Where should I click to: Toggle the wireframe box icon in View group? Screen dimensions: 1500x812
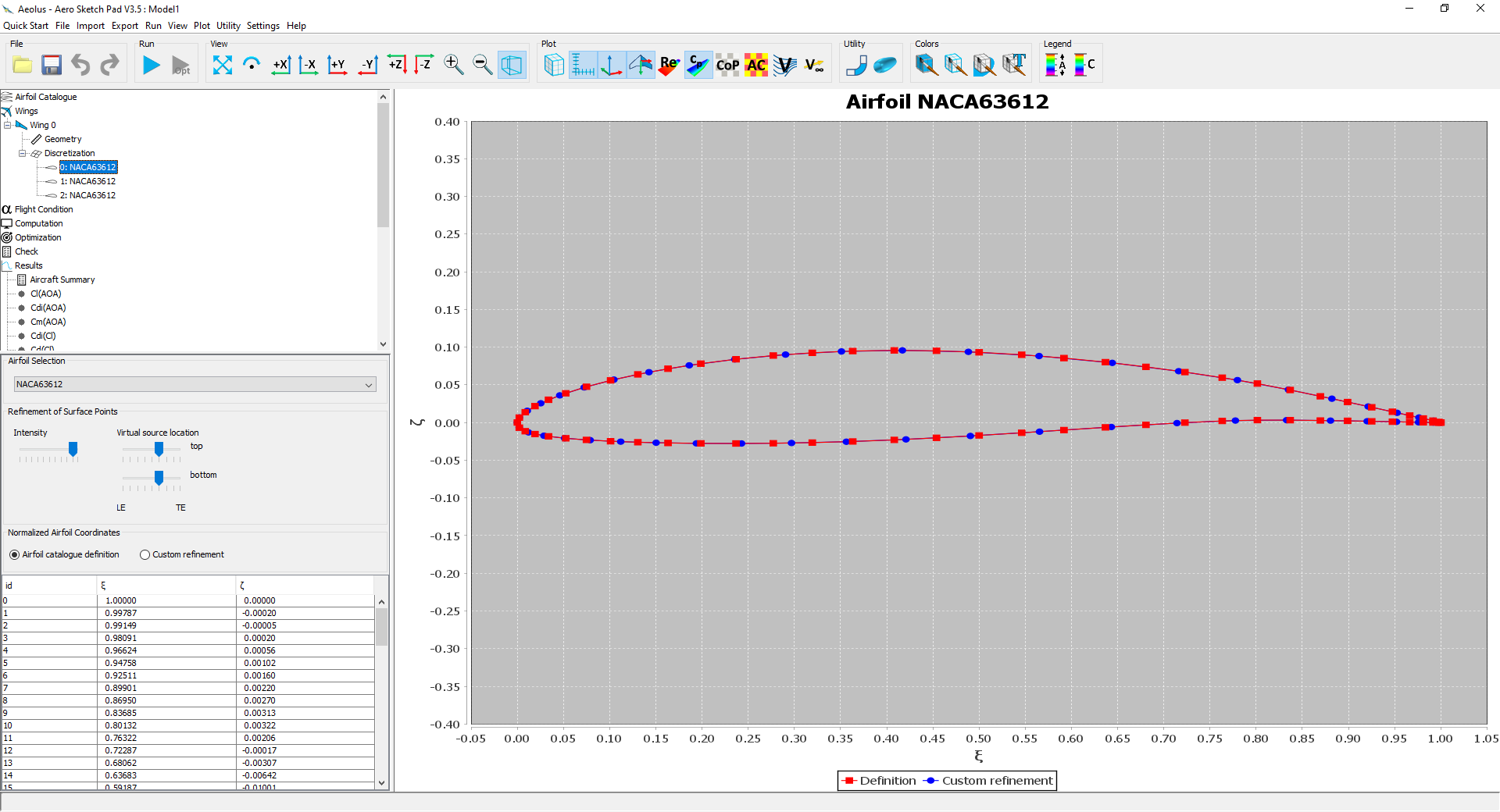512,66
